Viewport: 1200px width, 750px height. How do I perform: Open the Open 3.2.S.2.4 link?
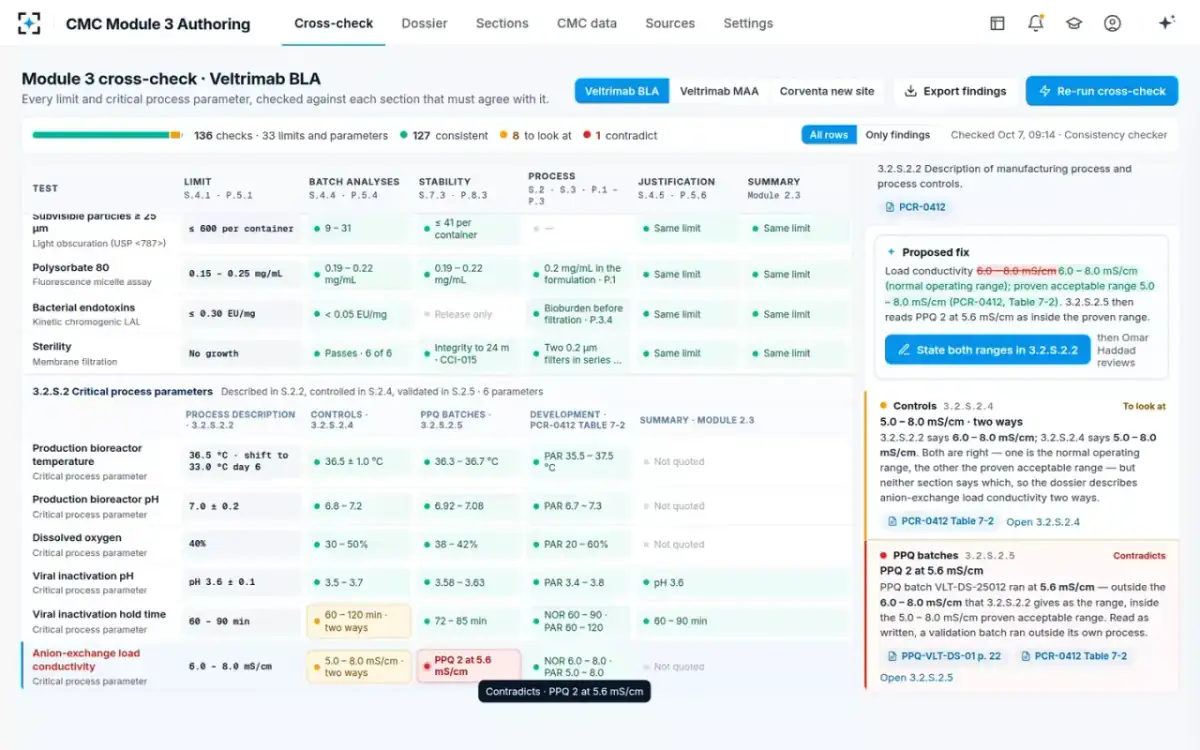coord(1043,522)
